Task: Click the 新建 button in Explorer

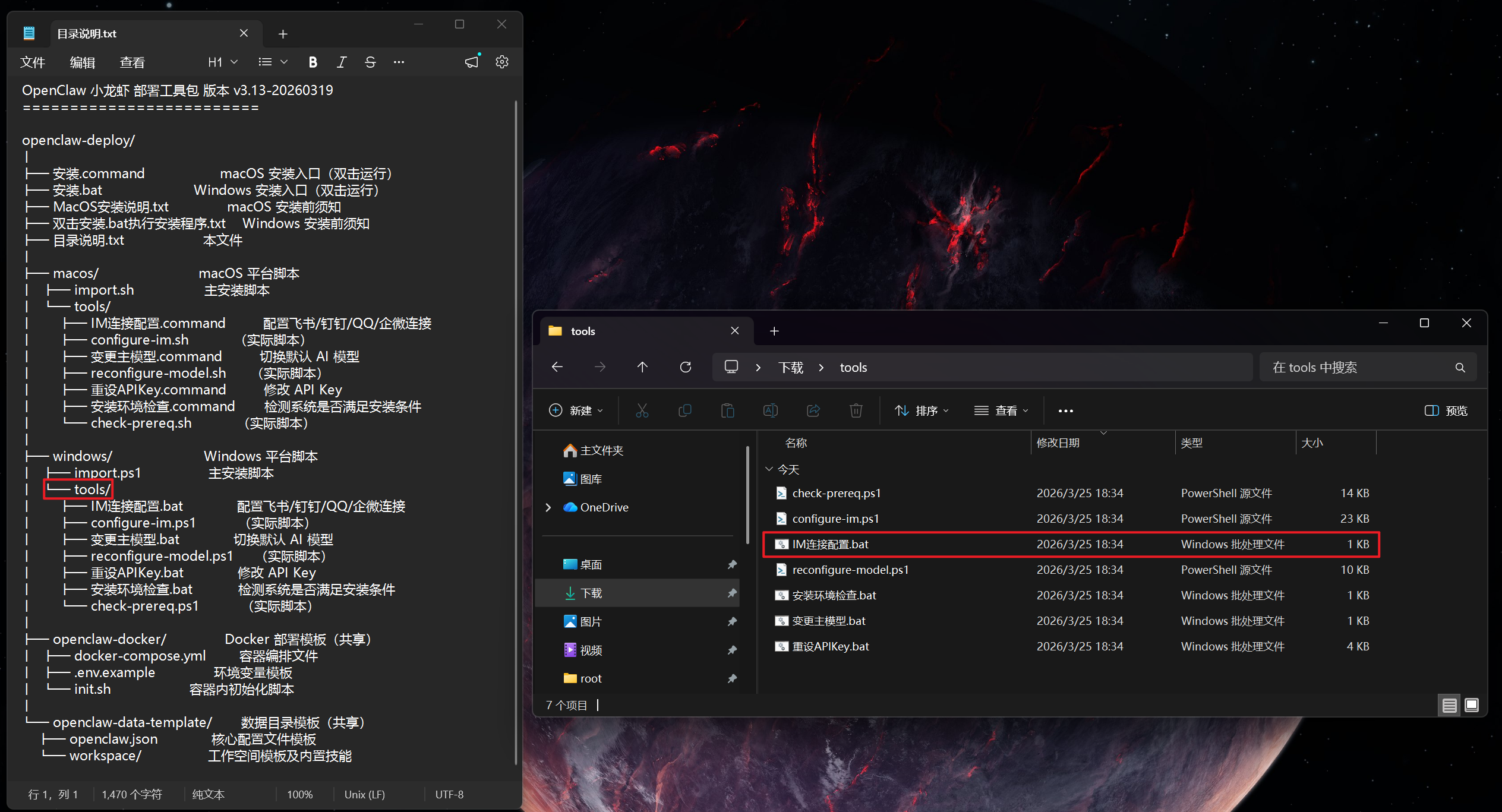Action: point(576,410)
